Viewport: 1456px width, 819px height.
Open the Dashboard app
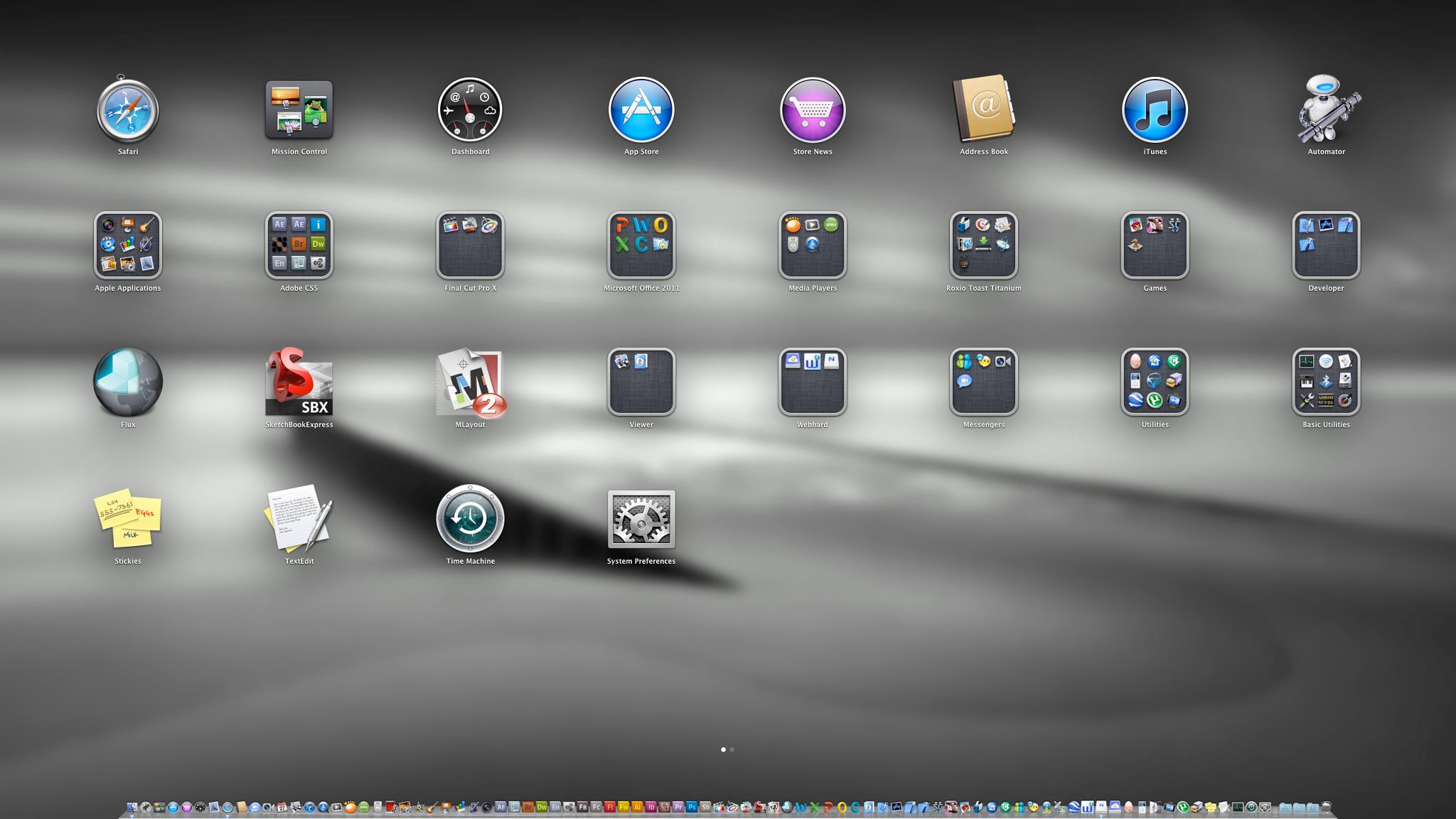pyautogui.click(x=470, y=111)
